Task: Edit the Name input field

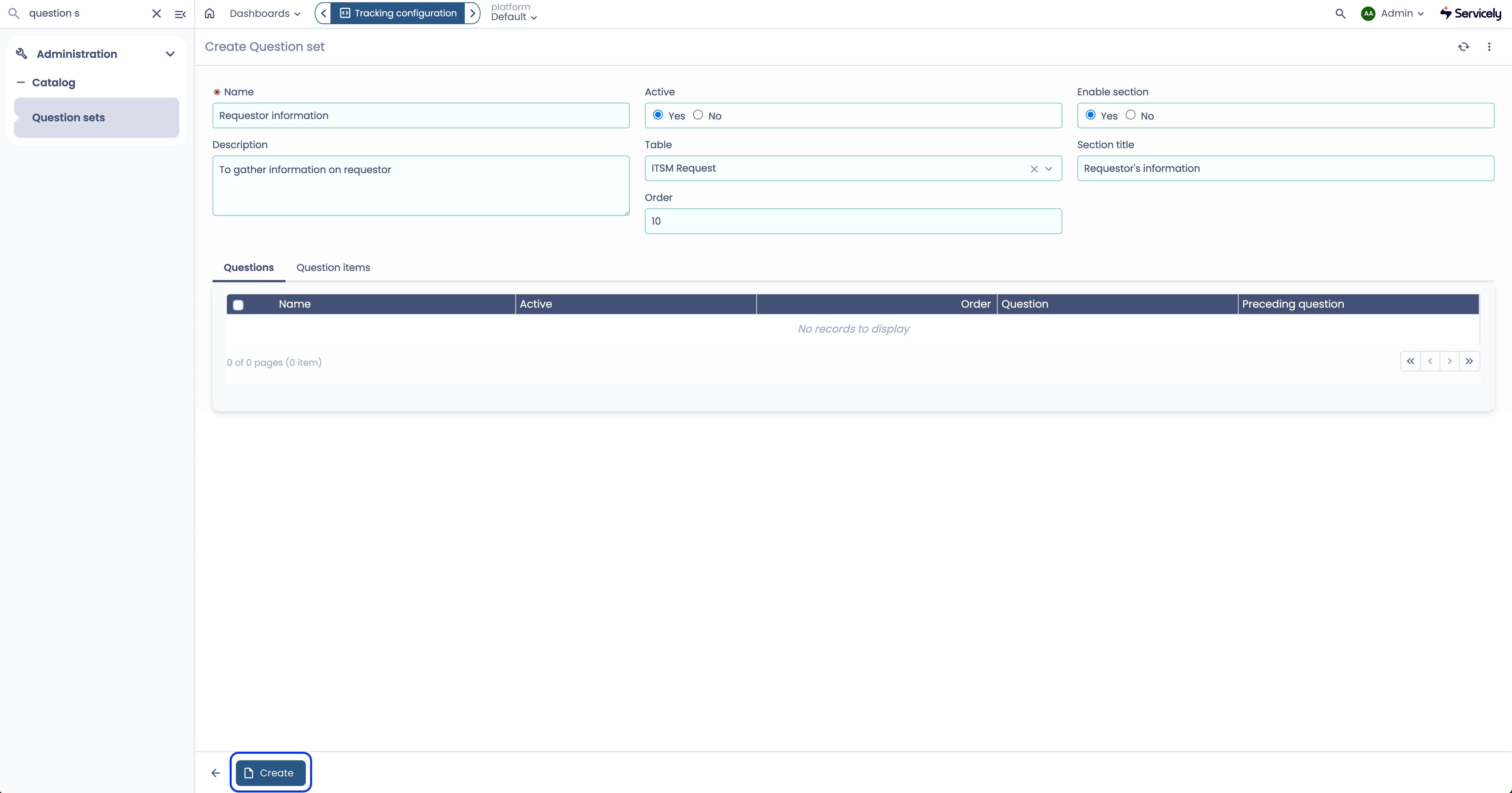Action: [421, 116]
